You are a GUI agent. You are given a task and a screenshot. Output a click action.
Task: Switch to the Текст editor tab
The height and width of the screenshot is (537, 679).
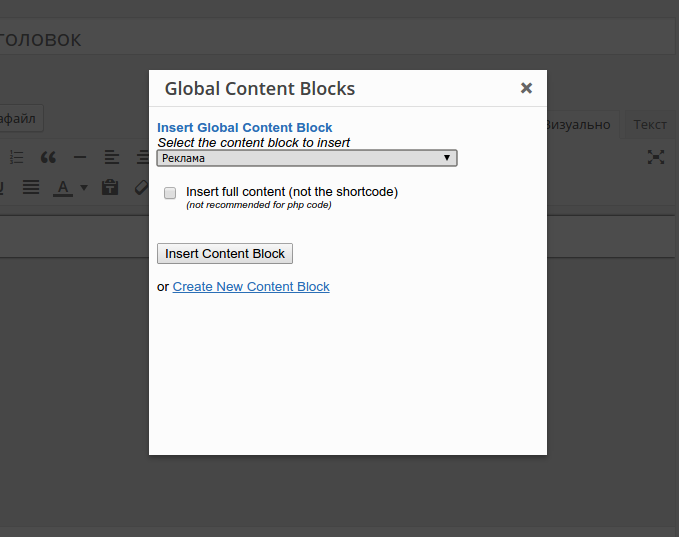[649, 124]
